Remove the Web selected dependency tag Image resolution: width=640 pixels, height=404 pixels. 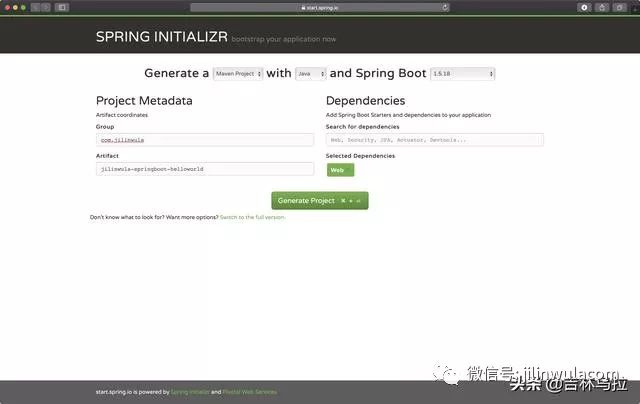tap(340, 170)
